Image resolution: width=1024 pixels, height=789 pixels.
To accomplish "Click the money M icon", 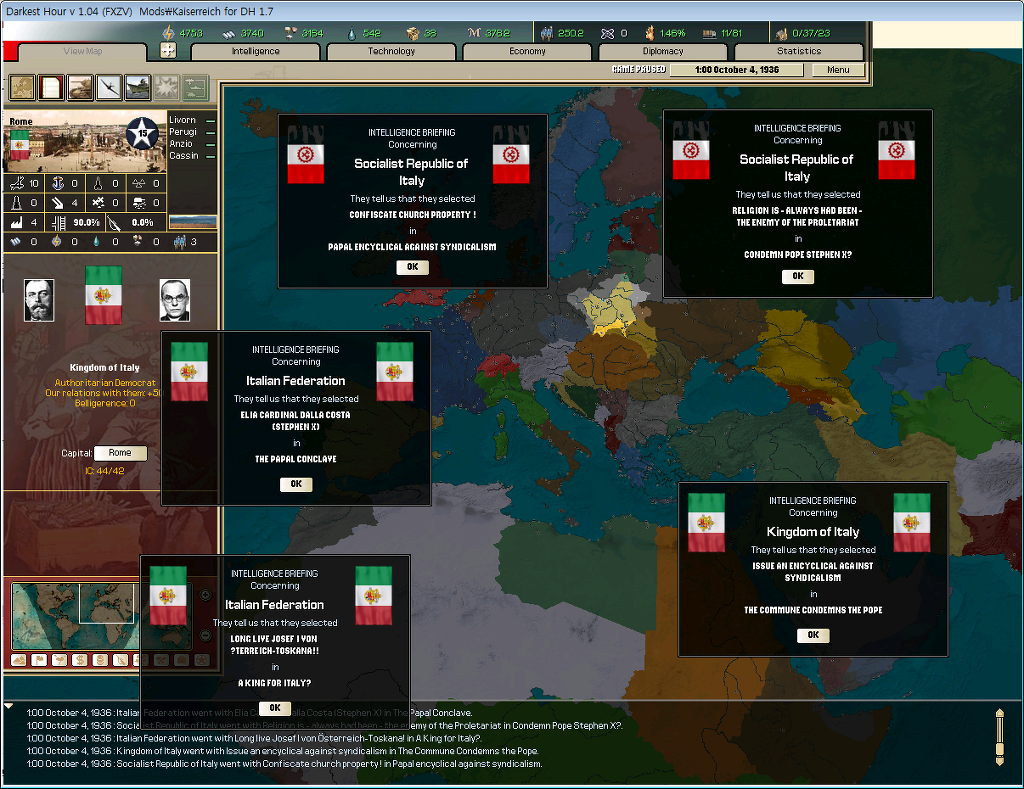I will pyautogui.click(x=474, y=33).
